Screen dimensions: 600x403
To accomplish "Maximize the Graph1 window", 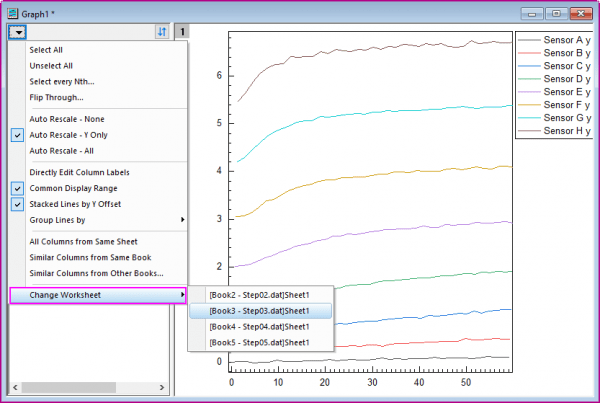I will (556, 13).
